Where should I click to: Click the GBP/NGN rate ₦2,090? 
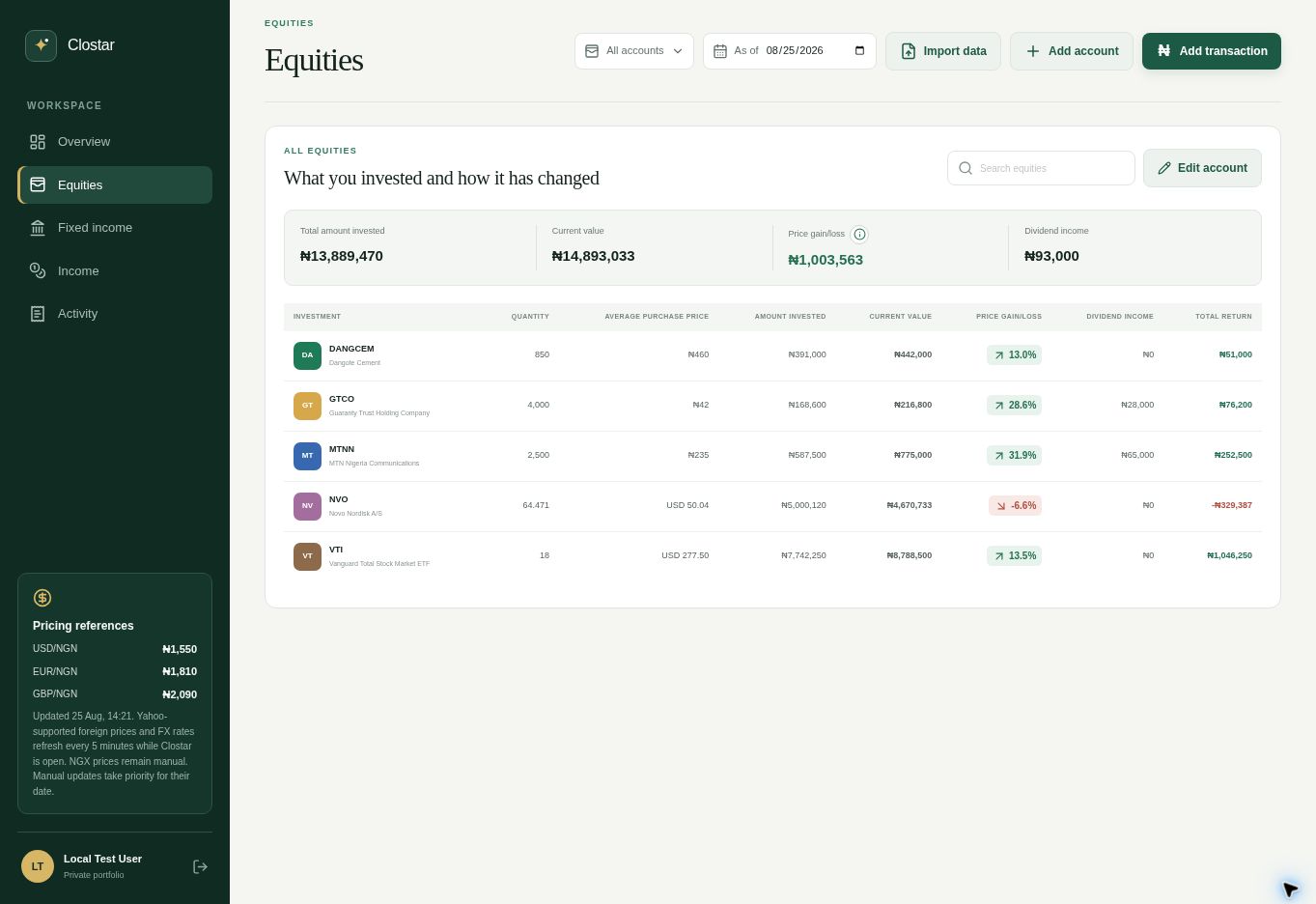point(180,695)
